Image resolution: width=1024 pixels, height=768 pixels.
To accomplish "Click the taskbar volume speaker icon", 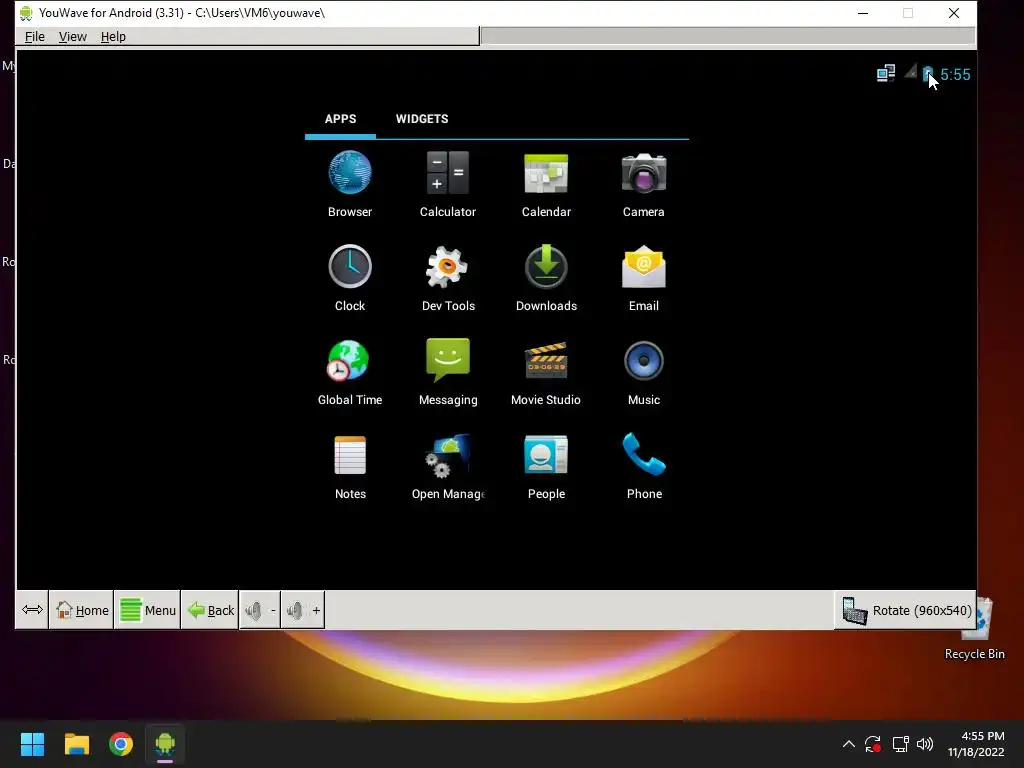I will (x=925, y=744).
